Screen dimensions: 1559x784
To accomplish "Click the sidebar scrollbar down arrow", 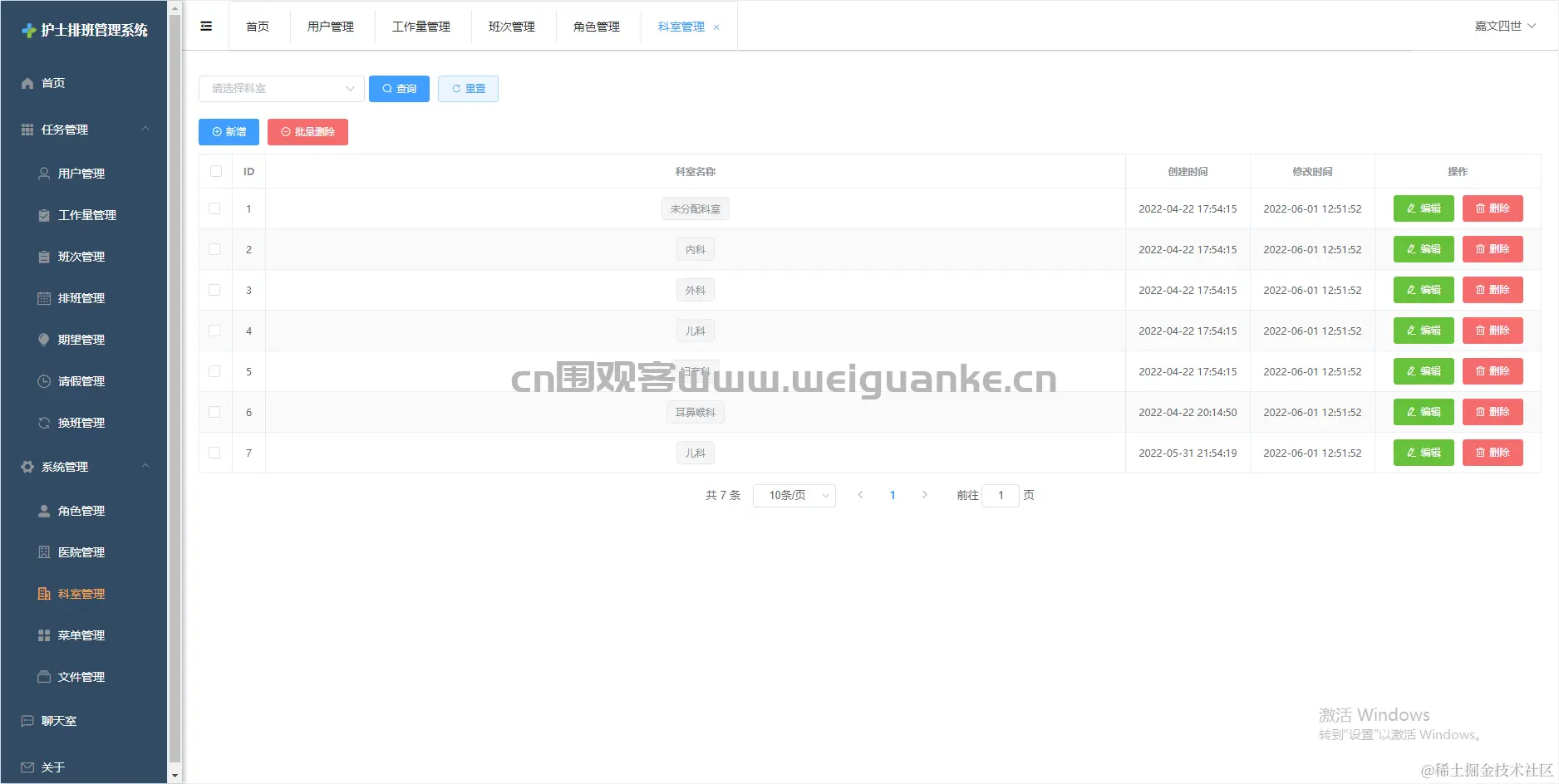I will pos(175,776).
